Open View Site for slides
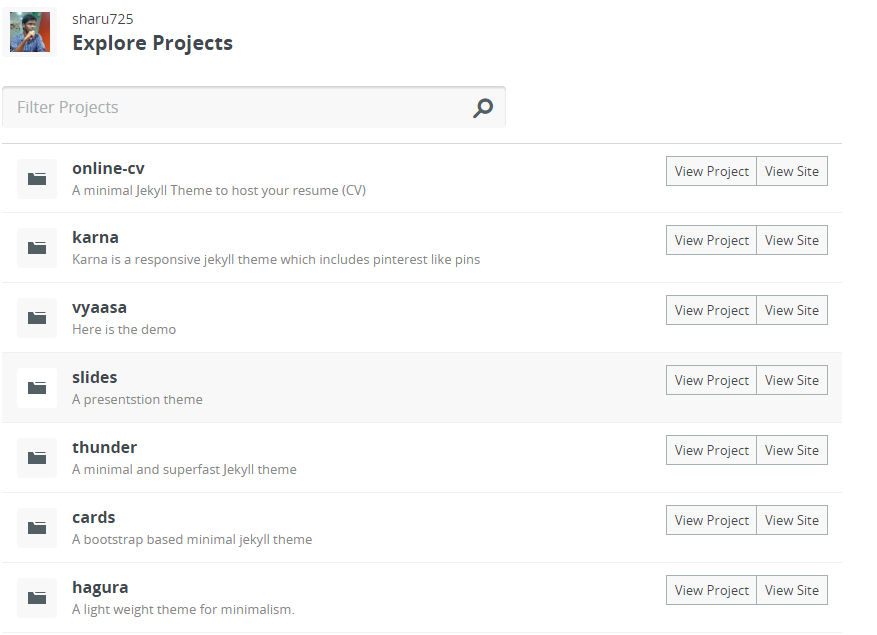877x635 pixels. pos(791,380)
